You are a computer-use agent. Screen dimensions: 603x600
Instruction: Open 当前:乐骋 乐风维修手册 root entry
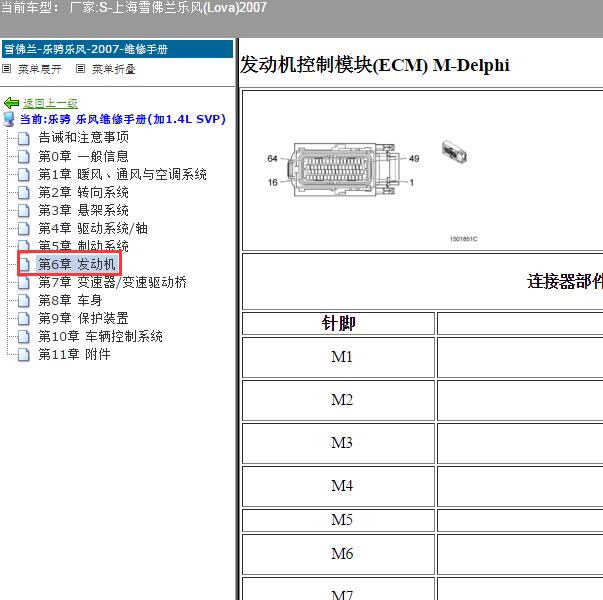(x=122, y=119)
